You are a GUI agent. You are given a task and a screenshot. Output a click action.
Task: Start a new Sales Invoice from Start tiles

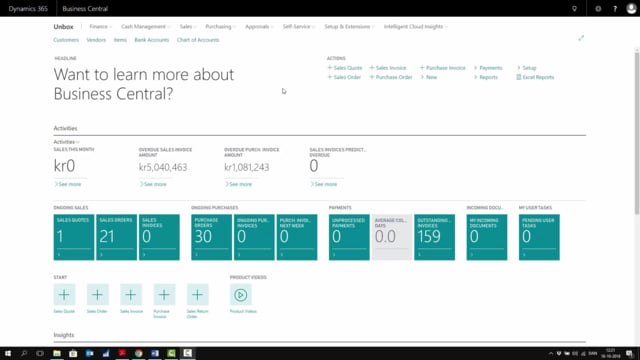coord(131,295)
